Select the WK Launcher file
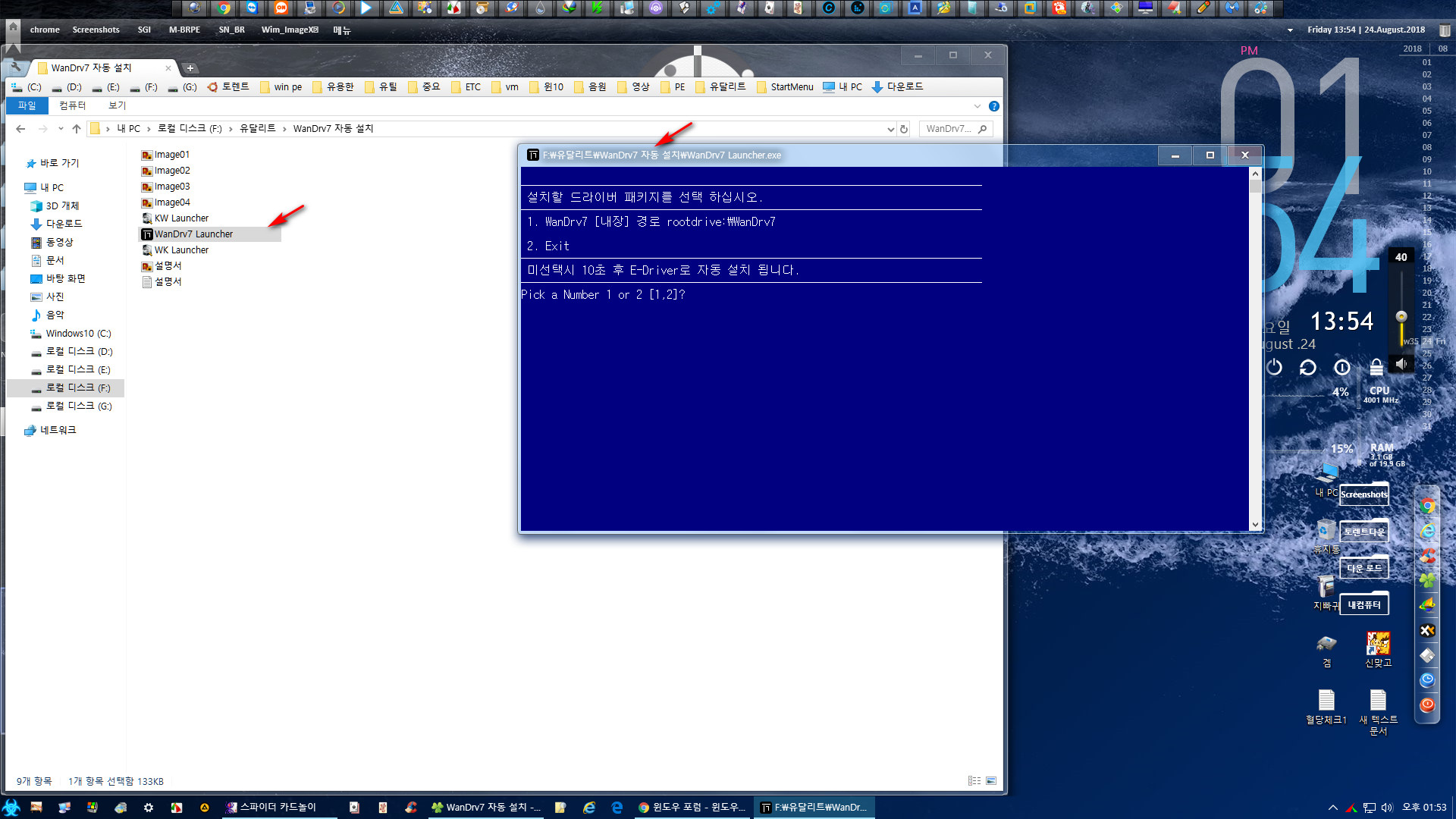Image resolution: width=1456 pixels, height=819 pixels. [174, 250]
